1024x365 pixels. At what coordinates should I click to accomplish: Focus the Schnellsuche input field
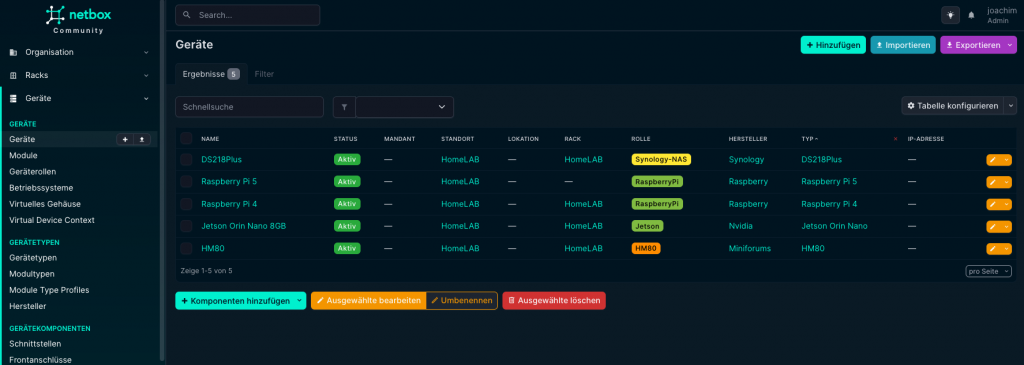tap(249, 106)
